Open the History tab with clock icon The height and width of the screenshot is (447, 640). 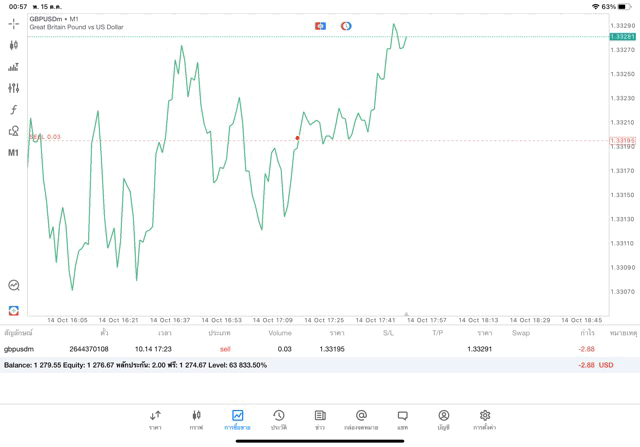click(x=279, y=420)
